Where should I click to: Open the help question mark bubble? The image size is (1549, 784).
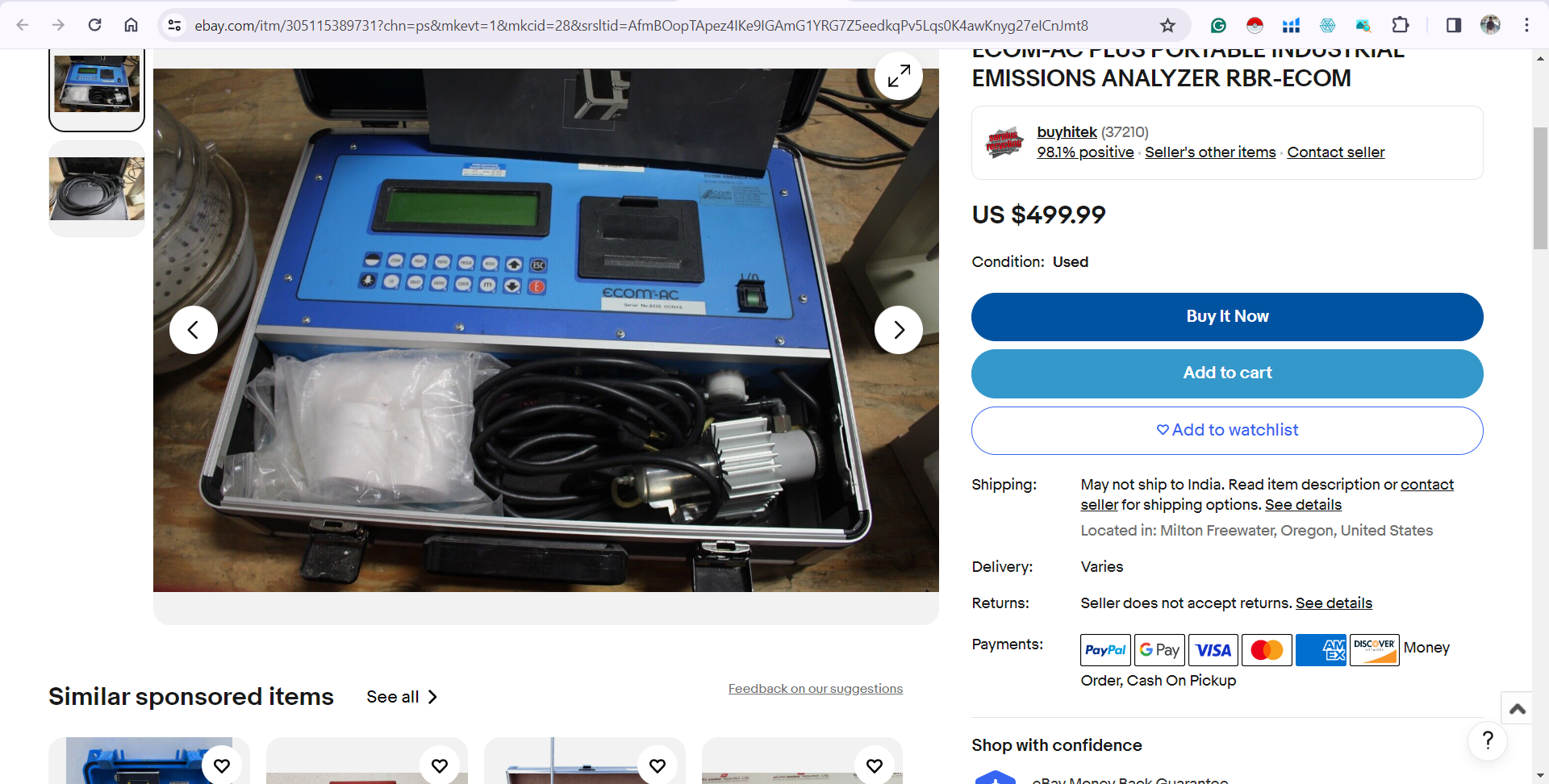1488,740
